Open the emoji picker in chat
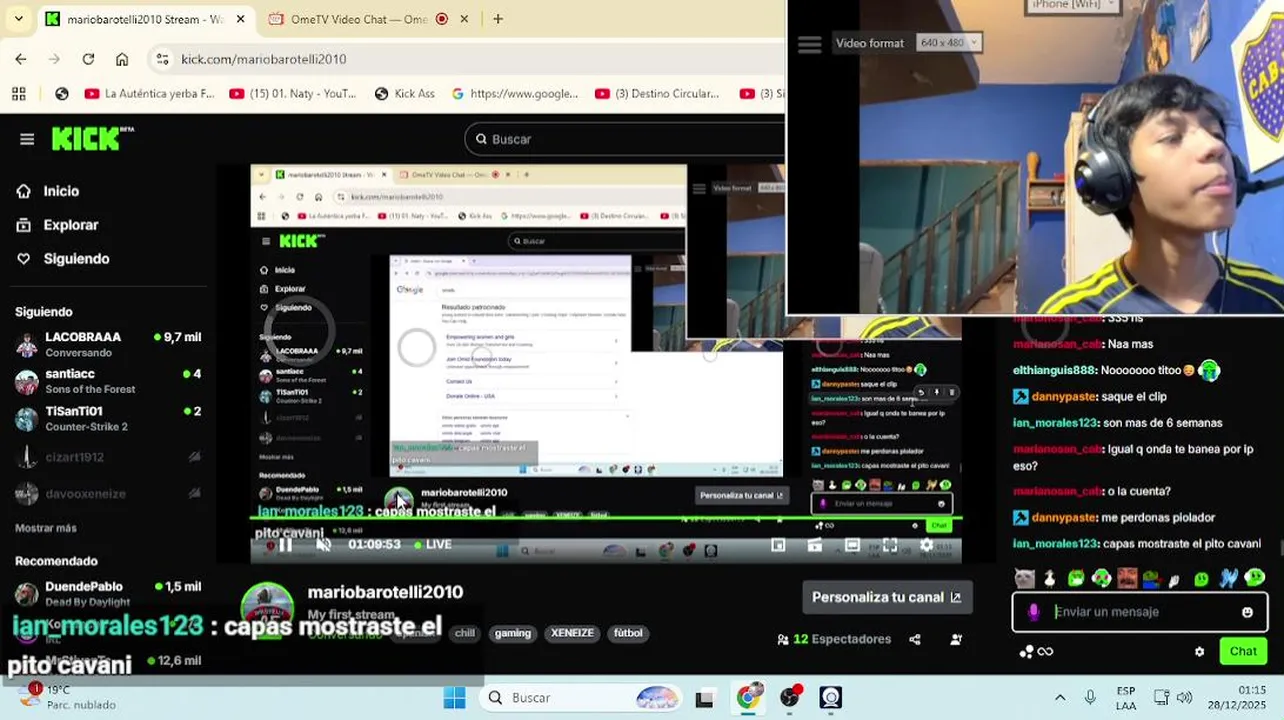This screenshot has height=720, width=1284. pos(1247,612)
